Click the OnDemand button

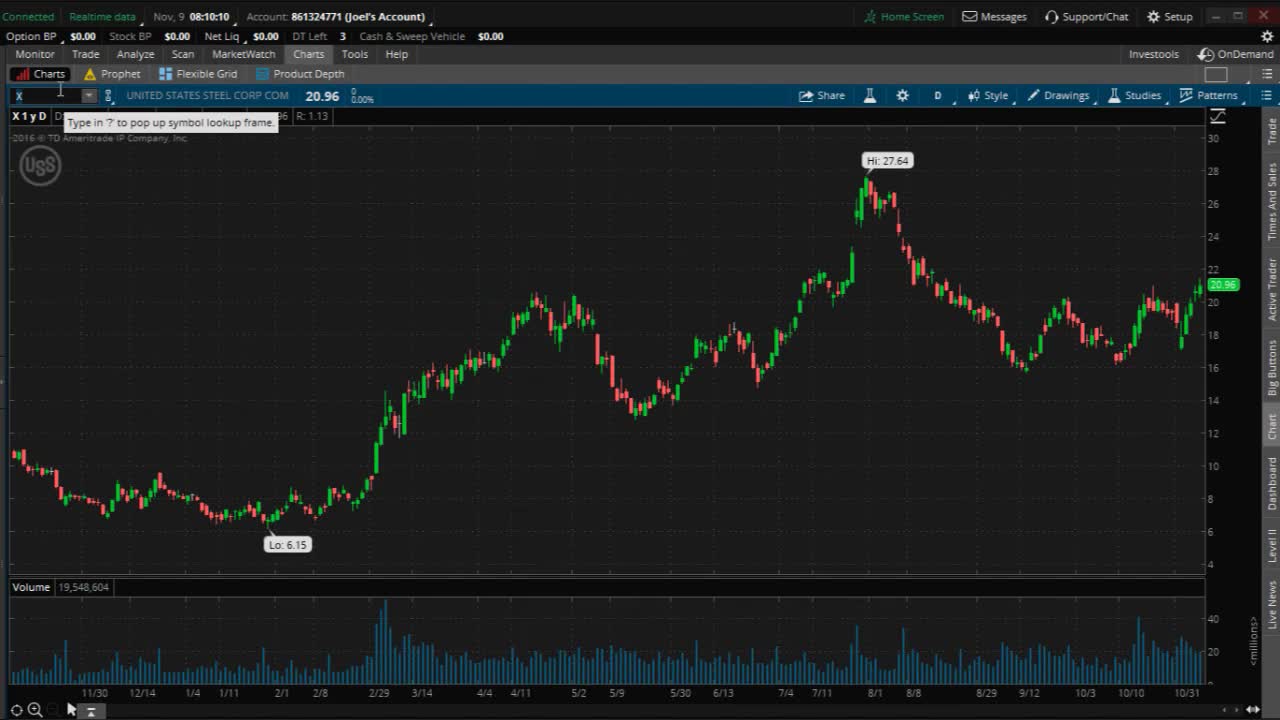(x=1236, y=54)
